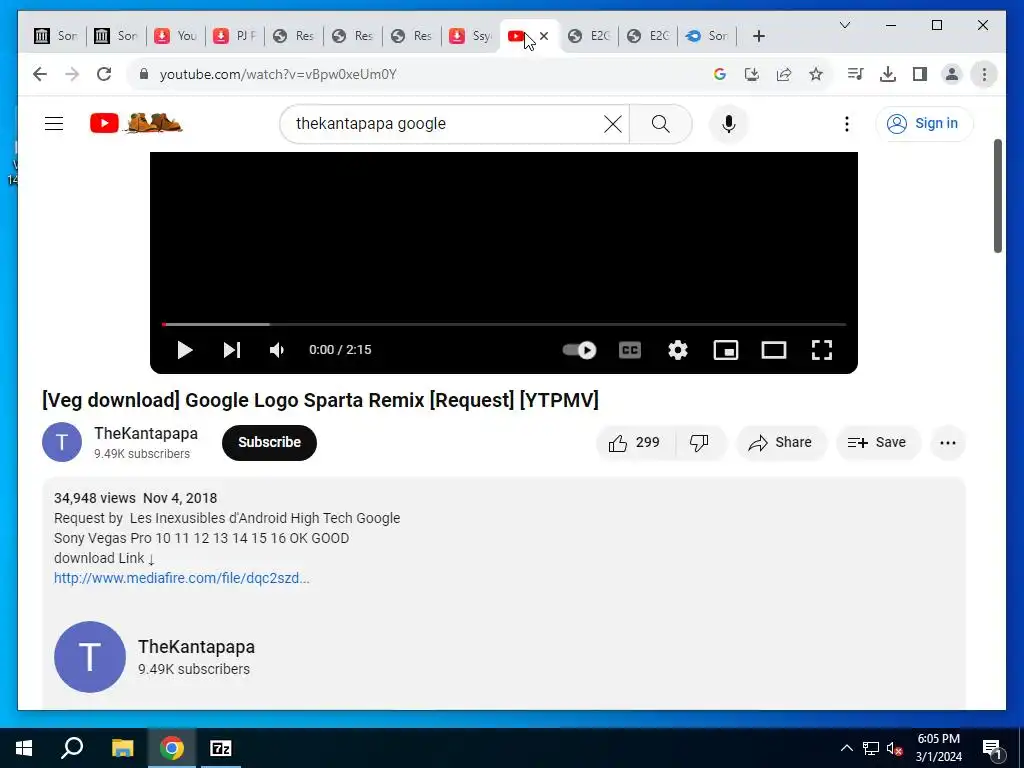Screen dimensions: 1024x768
Task: Open Windows taskbar search
Action: point(72,748)
